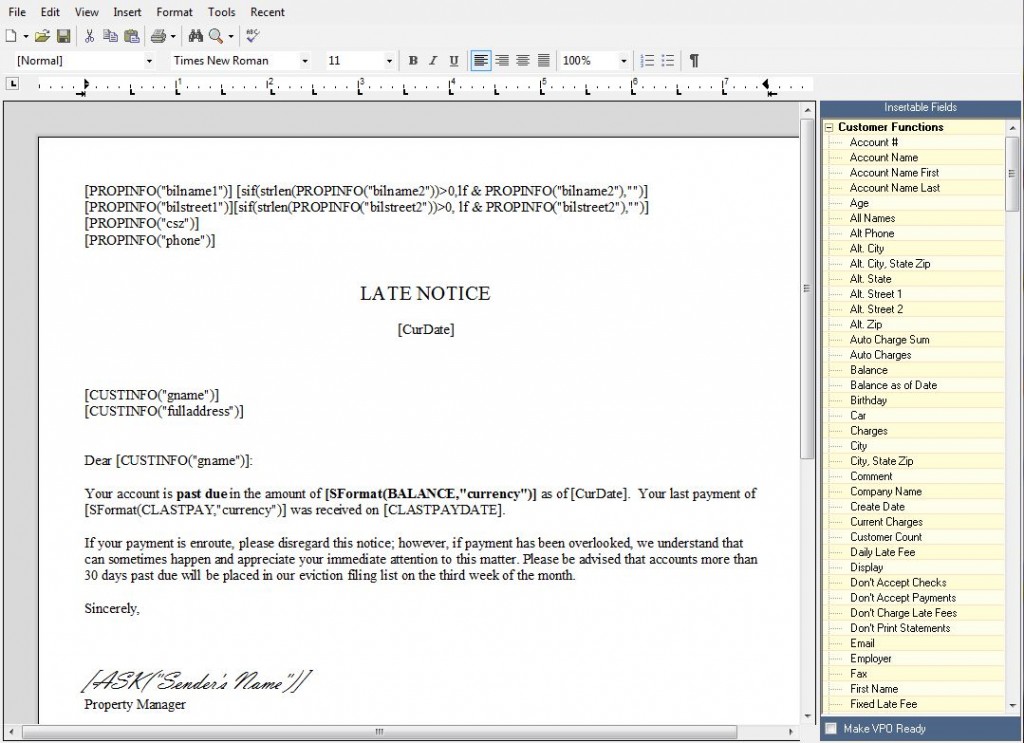Screen dimensions: 1024x743
Task: Click the fields list scroll-up arrow
Action: pos(1012,127)
